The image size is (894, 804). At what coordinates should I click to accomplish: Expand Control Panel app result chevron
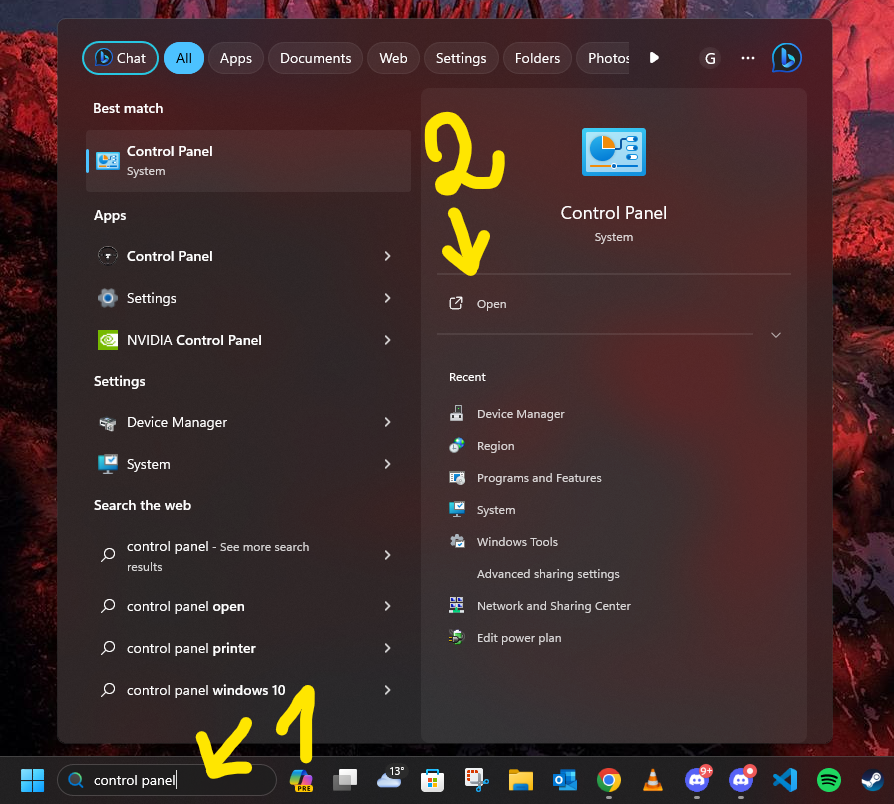point(387,256)
